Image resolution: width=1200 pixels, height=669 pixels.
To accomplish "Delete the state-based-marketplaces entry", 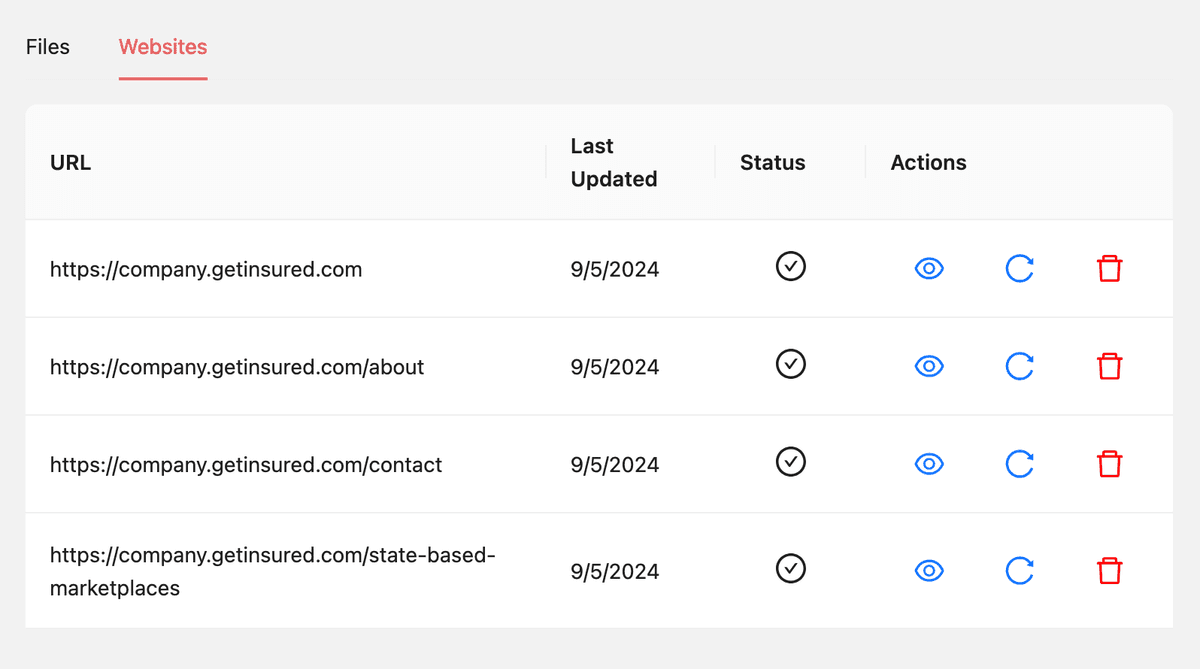I will [1109, 570].
